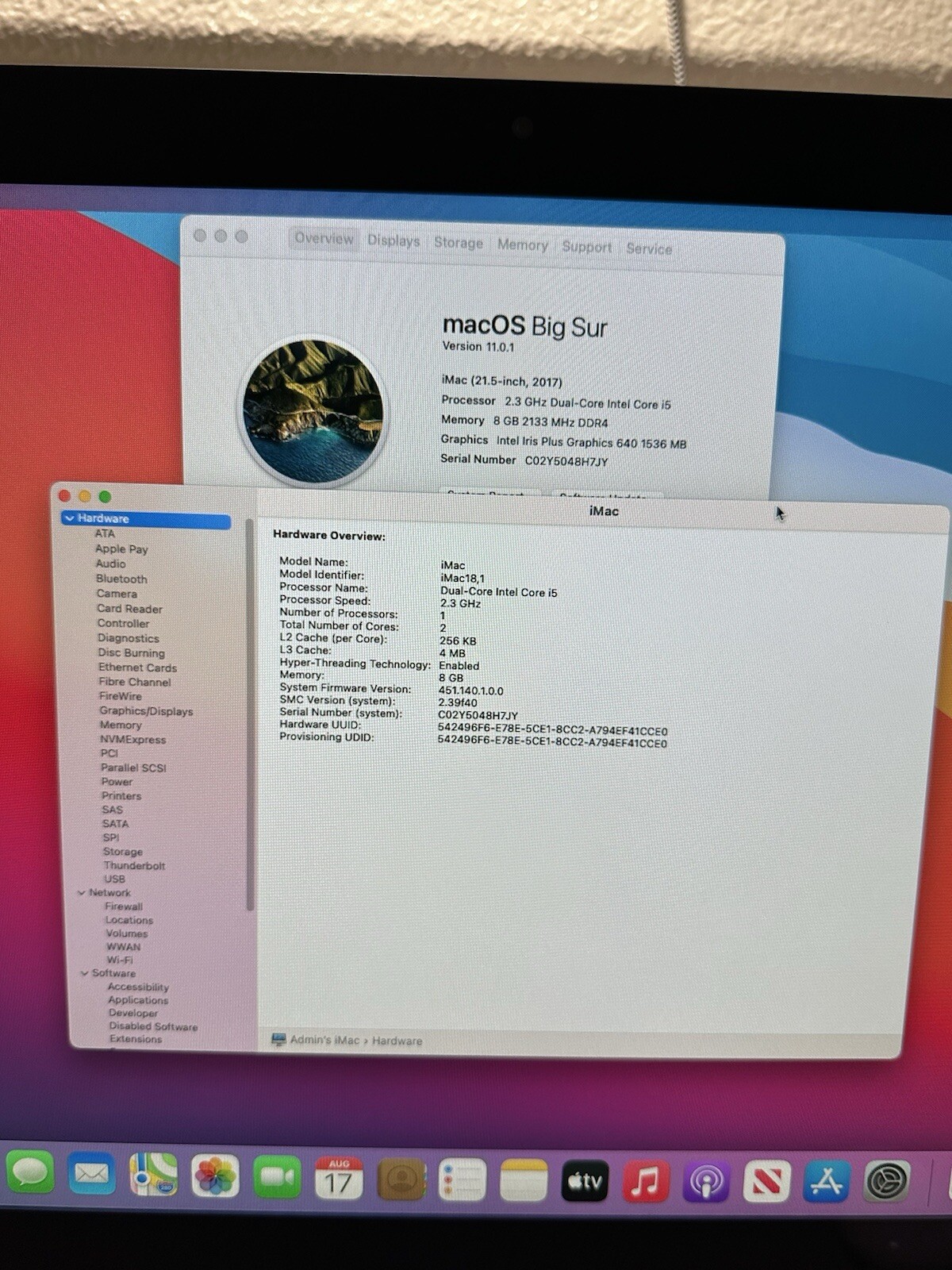Select Camera in the sidebar
Viewport: 952px width, 1270px height.
tap(117, 594)
